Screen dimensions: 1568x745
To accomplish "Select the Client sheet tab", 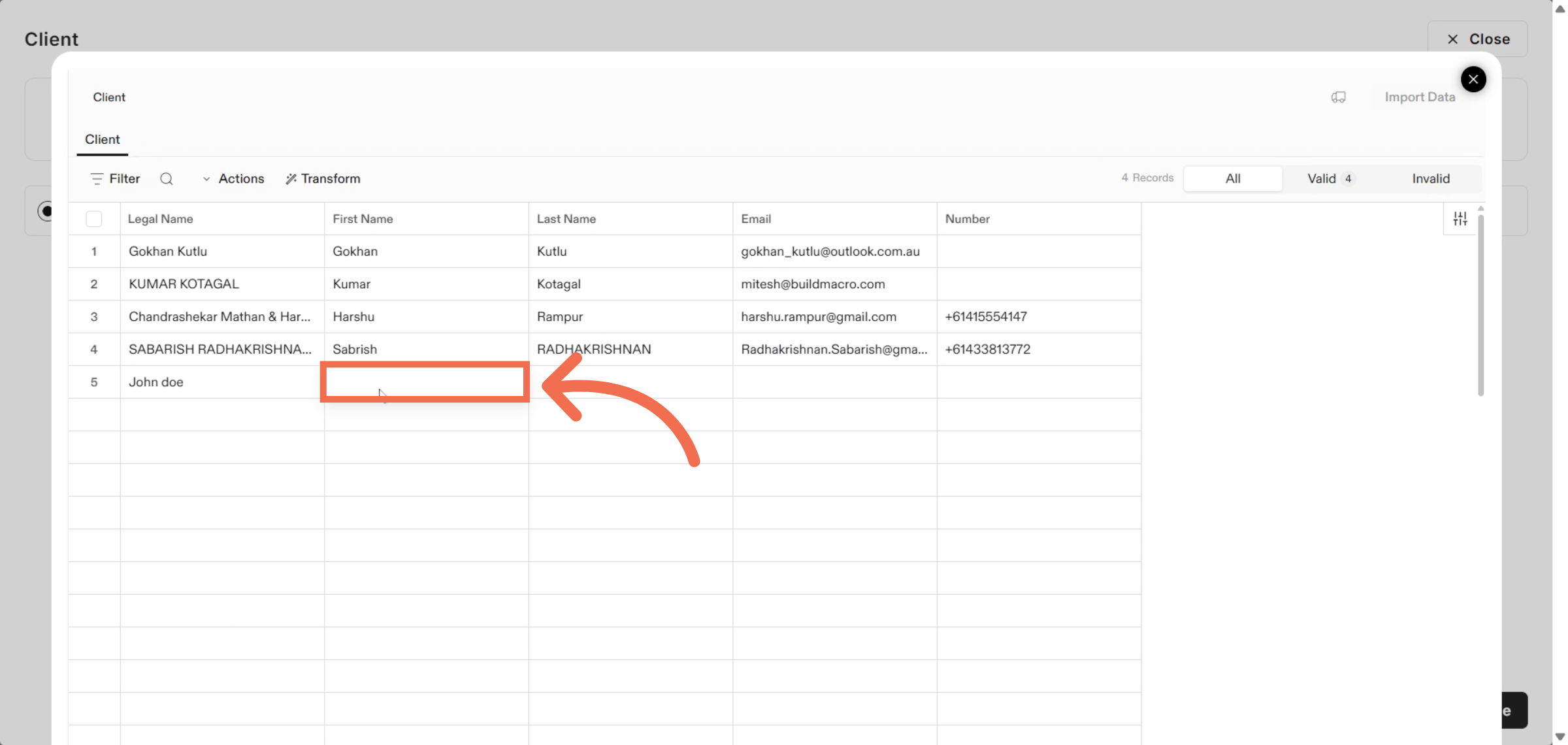I will pyautogui.click(x=103, y=140).
